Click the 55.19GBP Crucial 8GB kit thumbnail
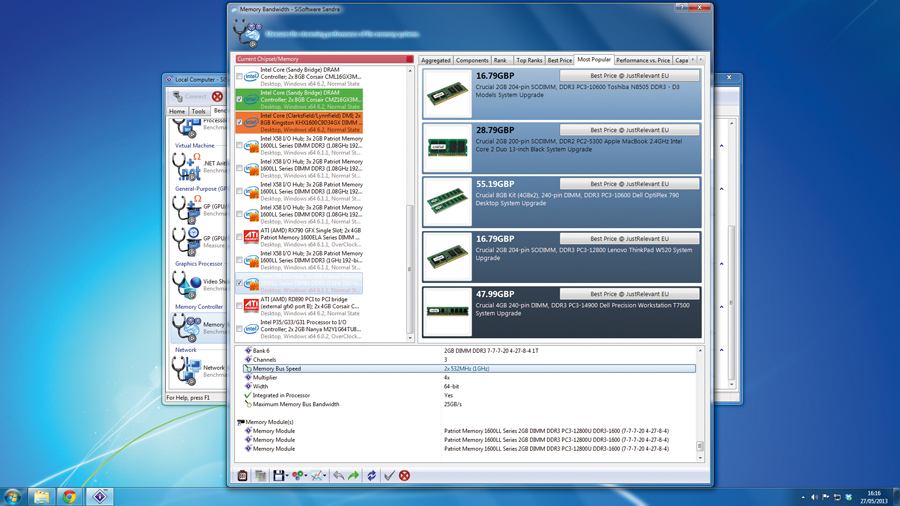Viewport: 900px width, 506px height. tap(447, 203)
